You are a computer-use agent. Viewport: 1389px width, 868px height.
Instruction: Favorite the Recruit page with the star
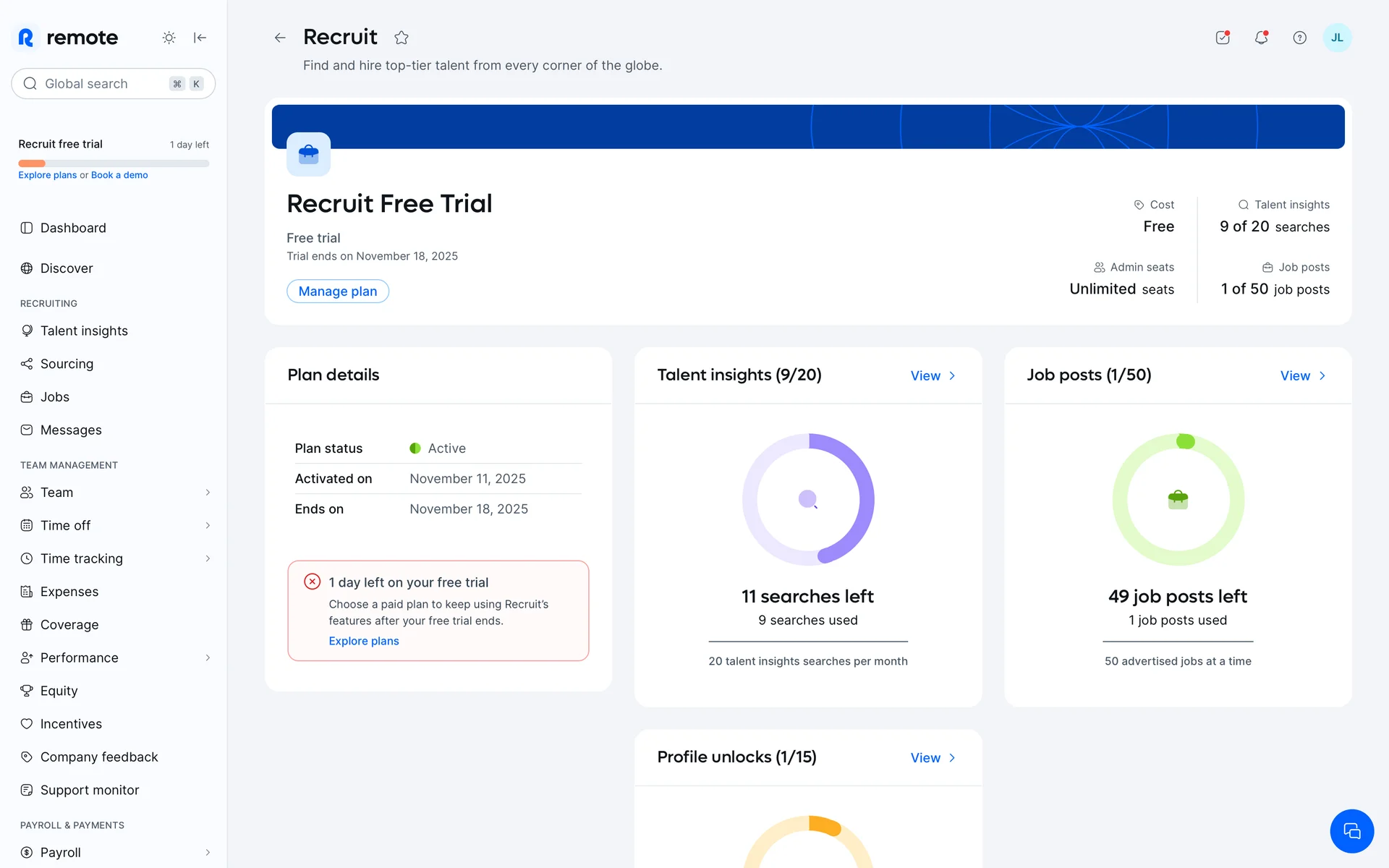[402, 38]
